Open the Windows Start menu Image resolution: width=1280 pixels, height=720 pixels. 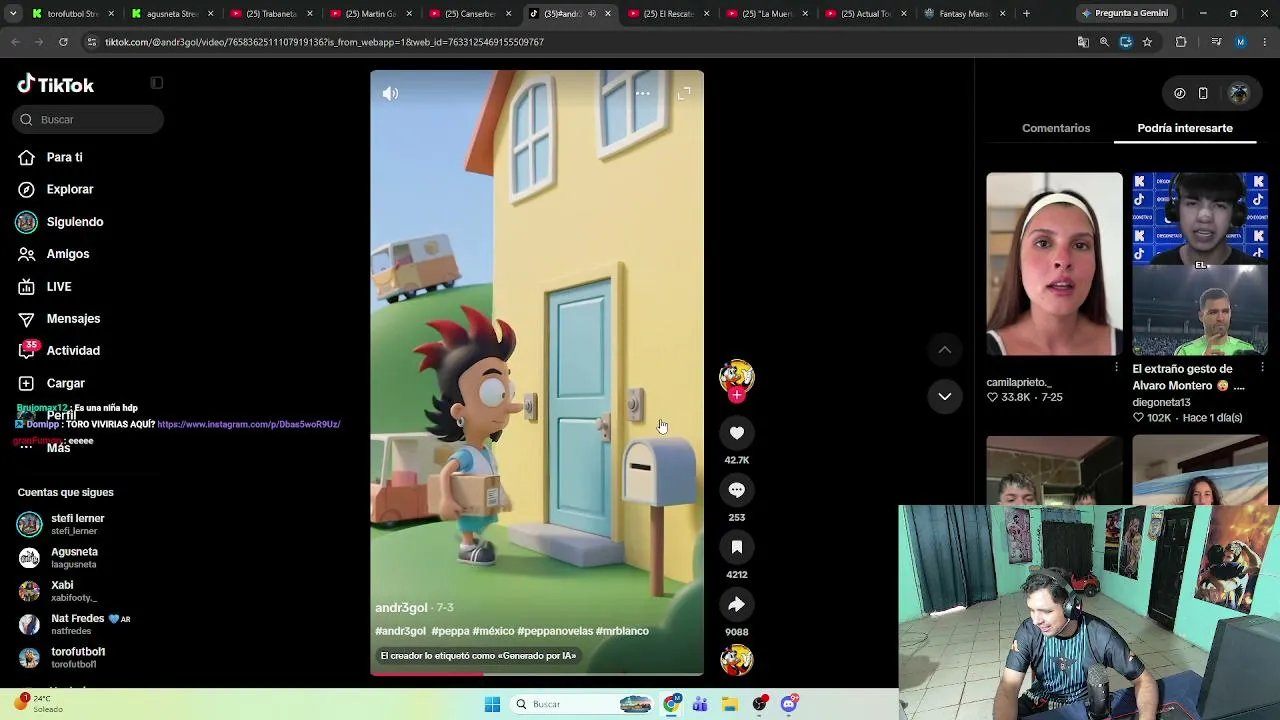(x=492, y=704)
